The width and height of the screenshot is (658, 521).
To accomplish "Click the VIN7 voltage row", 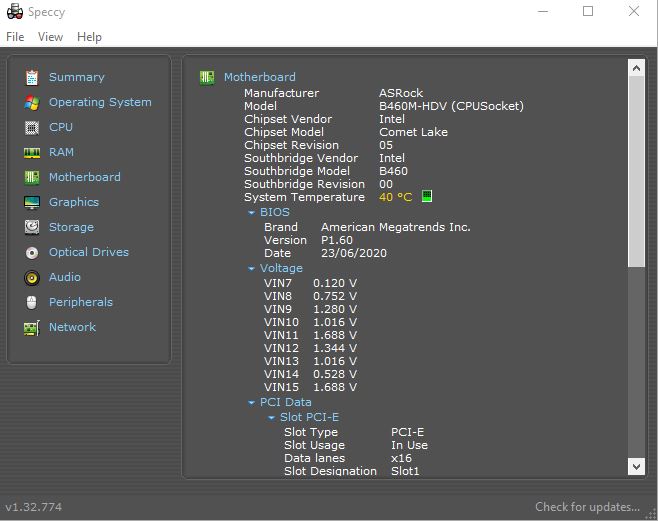I will click(311, 284).
